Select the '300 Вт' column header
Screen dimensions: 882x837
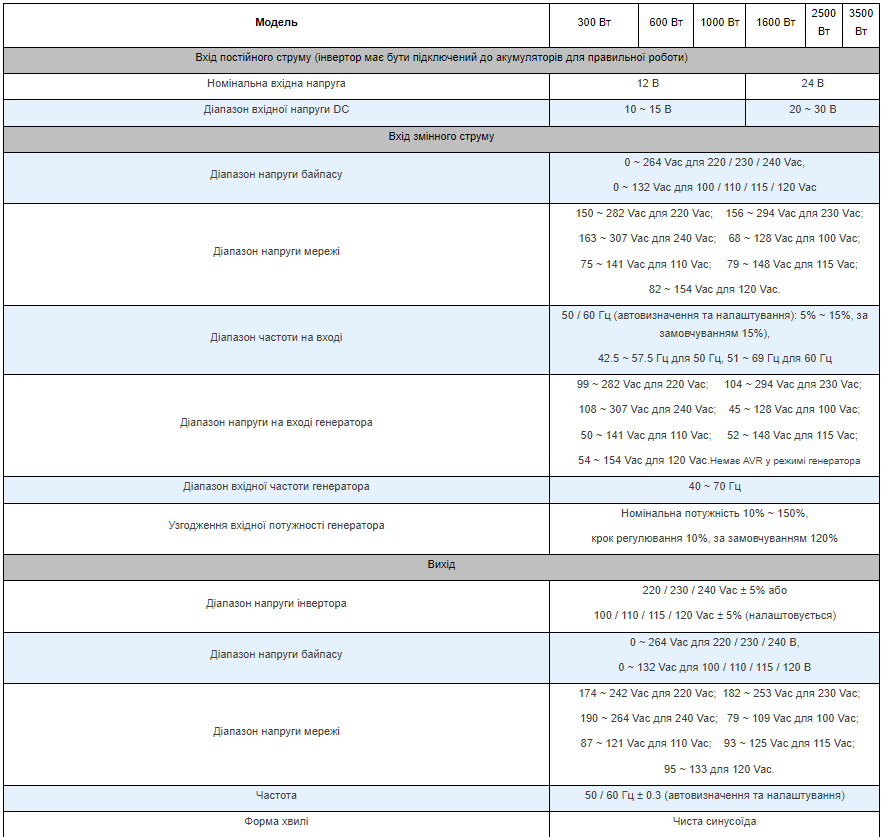click(x=594, y=22)
